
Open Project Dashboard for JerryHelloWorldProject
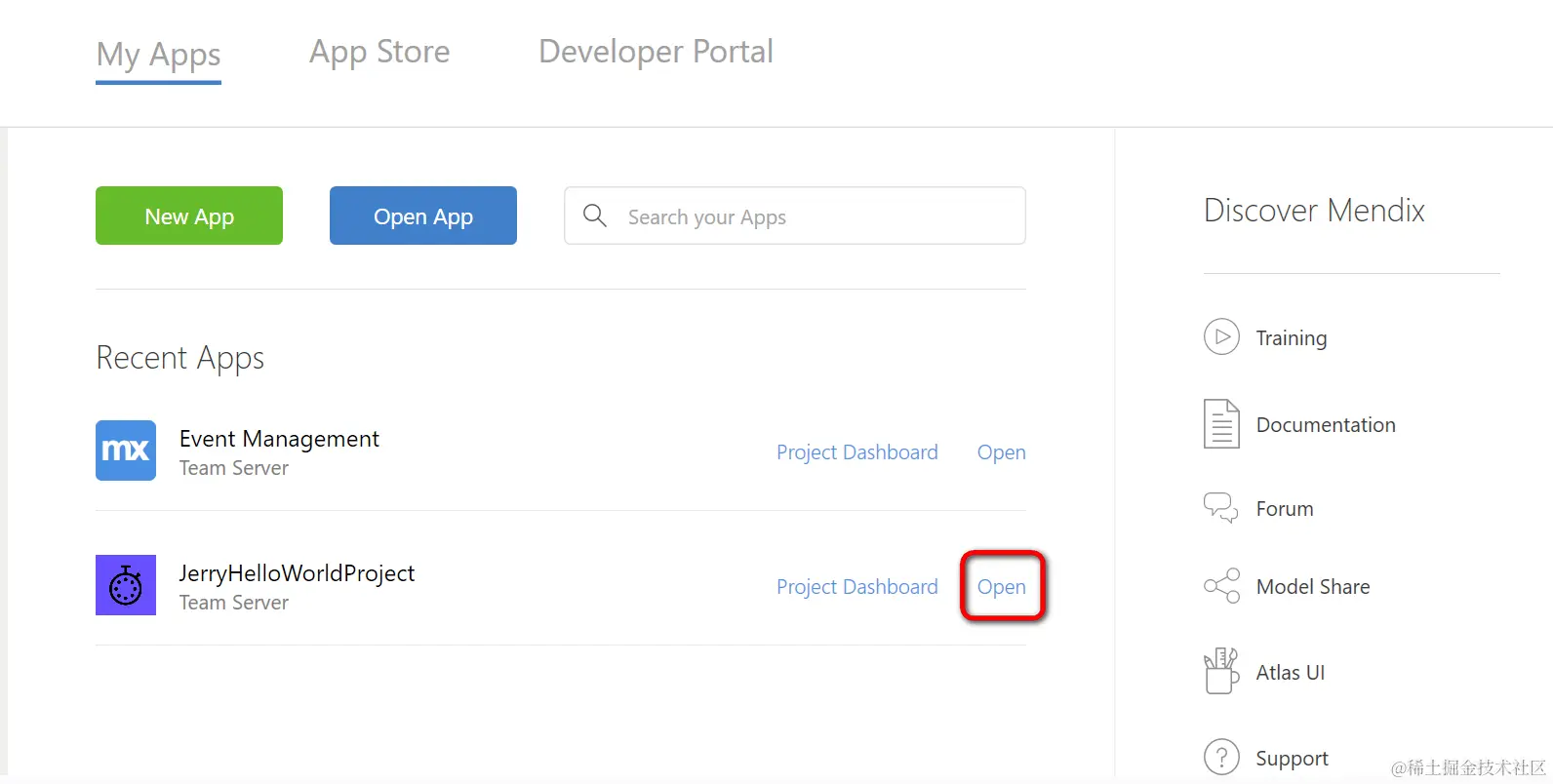(856, 587)
